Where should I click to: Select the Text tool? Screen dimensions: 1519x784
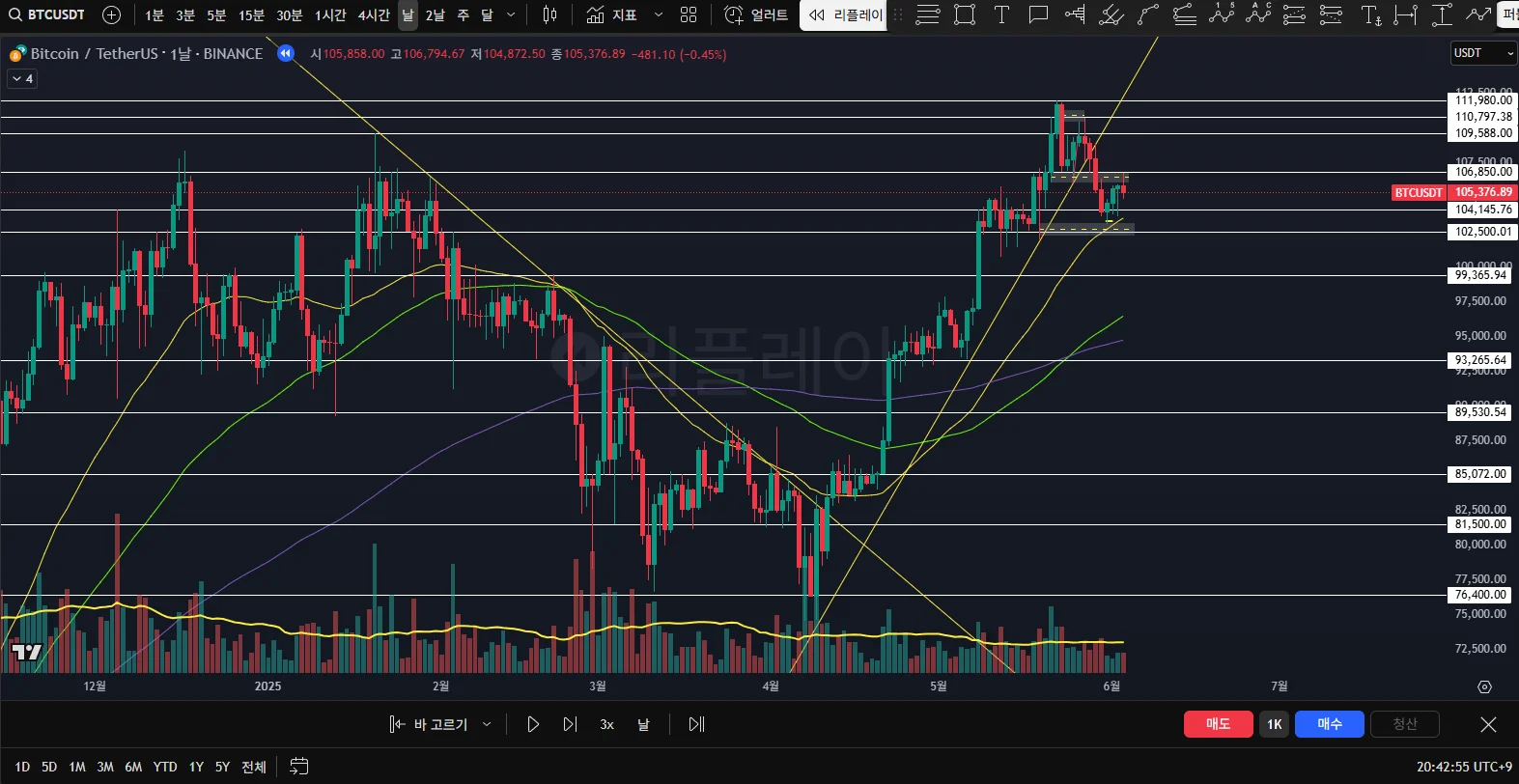coord(1001,14)
